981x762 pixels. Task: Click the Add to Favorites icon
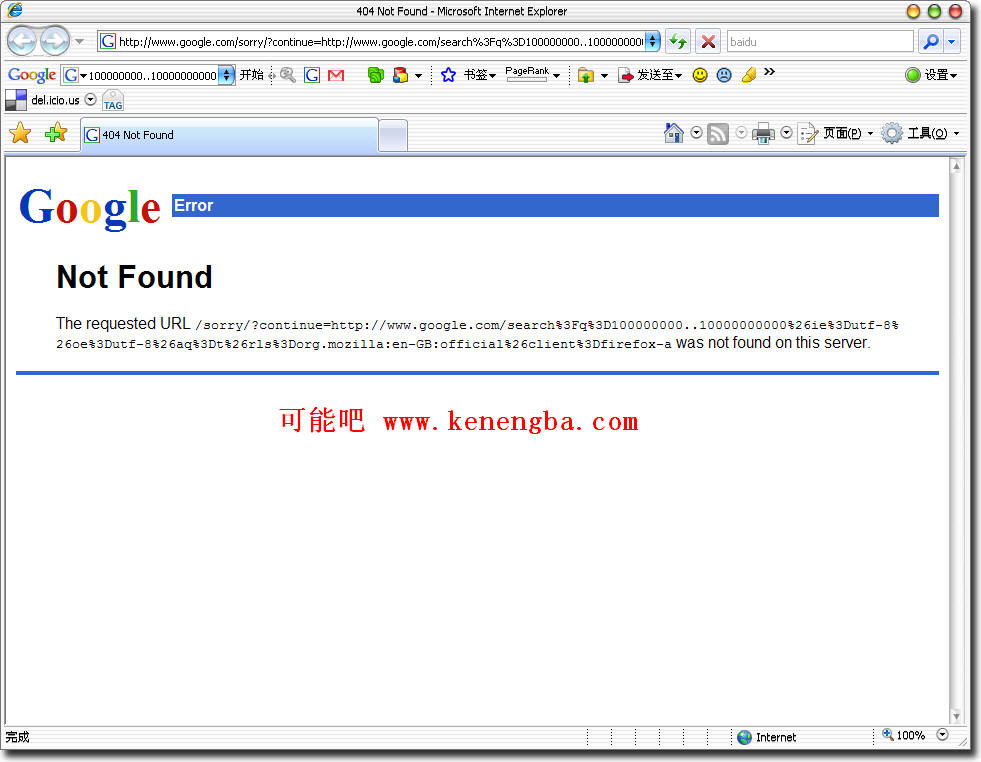[x=56, y=133]
